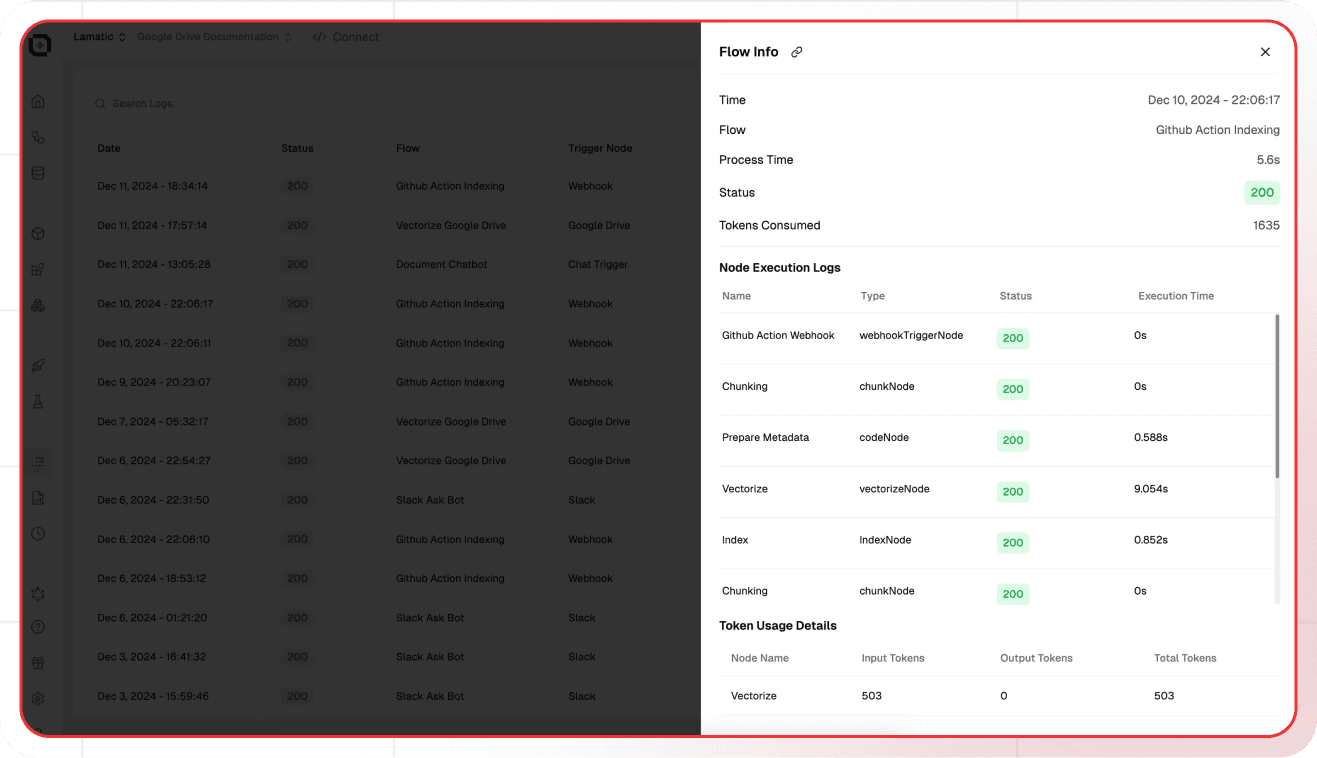The height and width of the screenshot is (758, 1317).
Task: Open the report file icon in the sidebar
Action: click(x=38, y=498)
